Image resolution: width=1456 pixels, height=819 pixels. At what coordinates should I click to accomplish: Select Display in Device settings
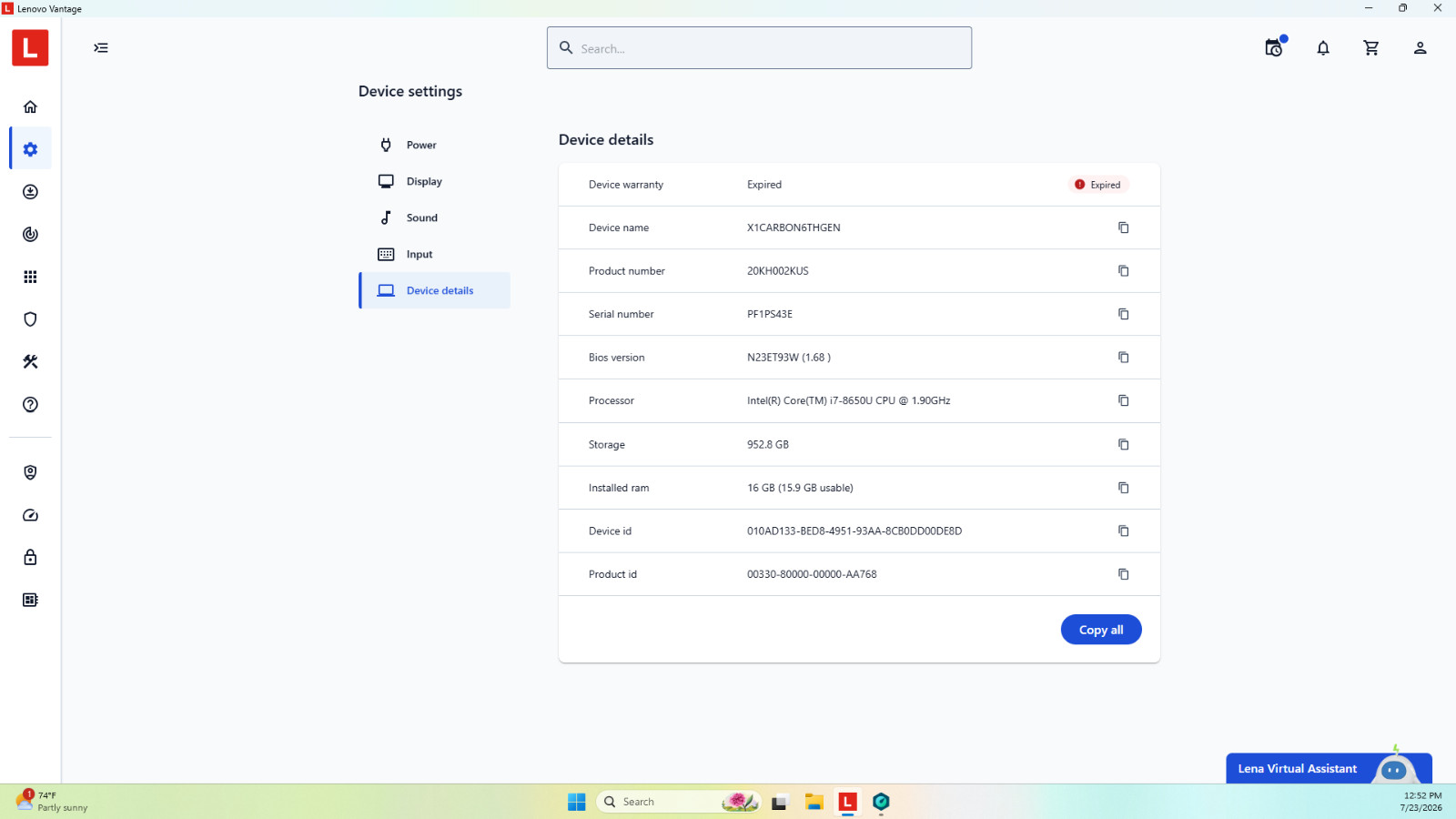pyautogui.click(x=435, y=181)
